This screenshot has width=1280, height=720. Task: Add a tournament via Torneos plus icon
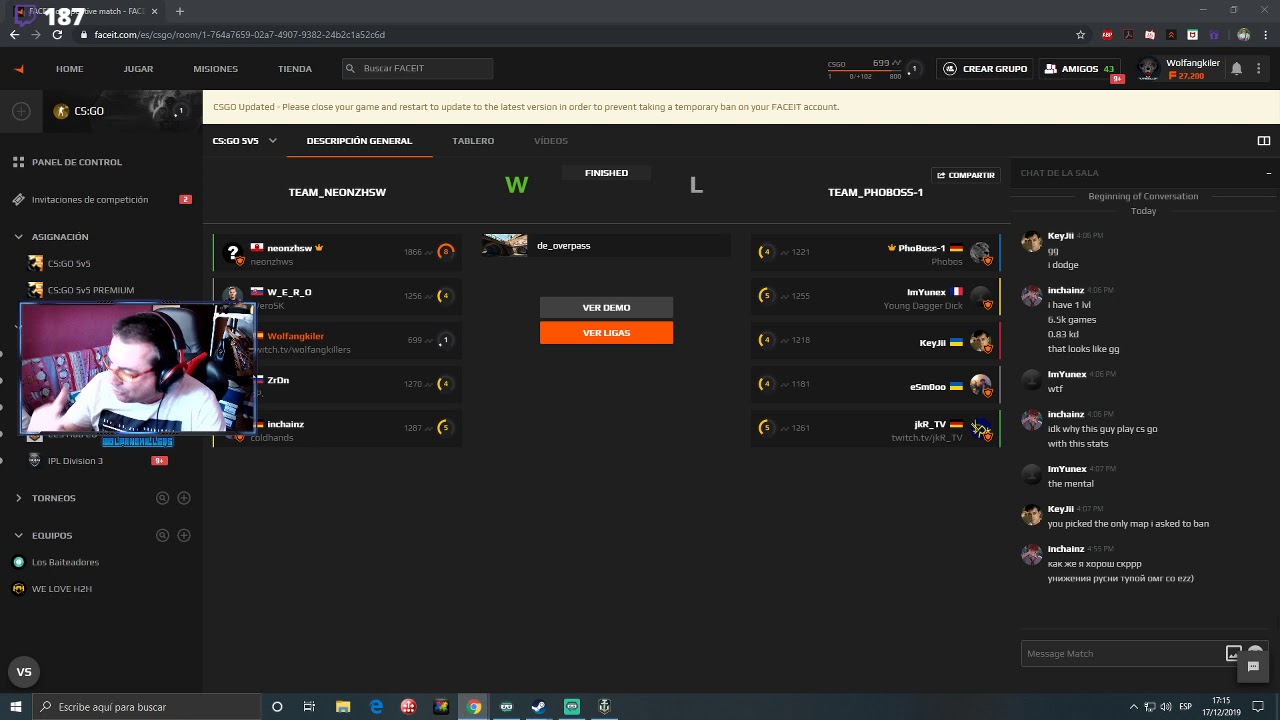[184, 498]
